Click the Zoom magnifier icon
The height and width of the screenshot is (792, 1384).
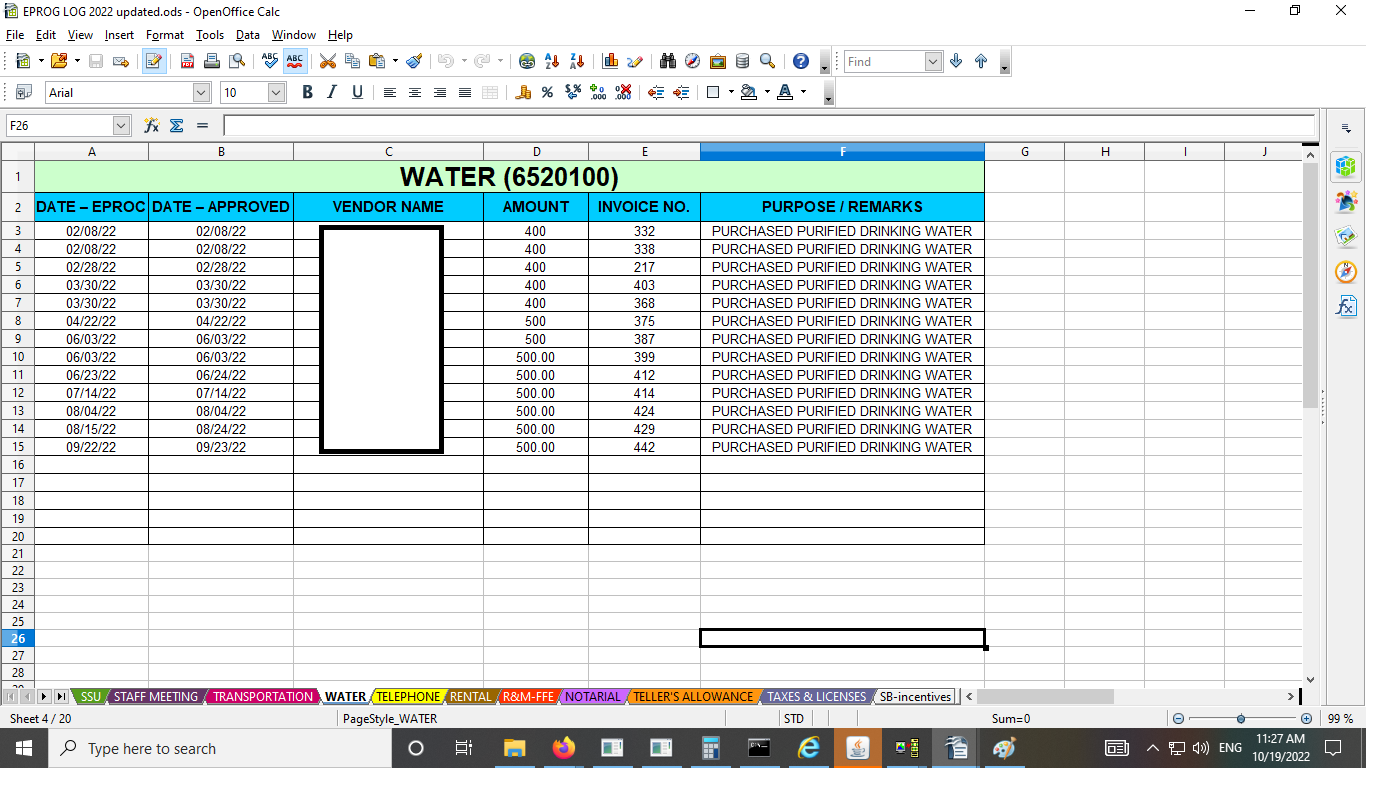[x=767, y=61]
